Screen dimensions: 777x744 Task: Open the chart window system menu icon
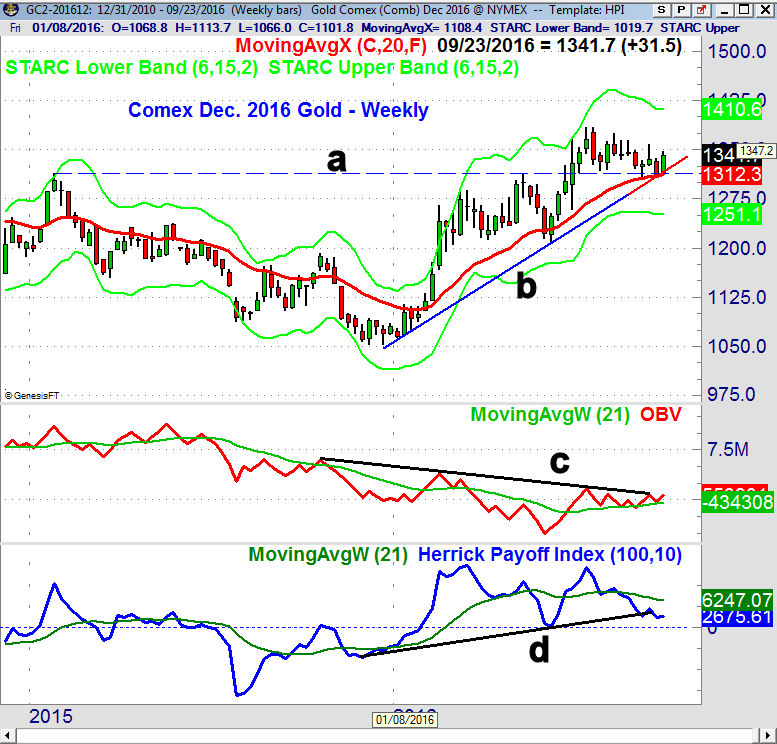tap(11, 10)
